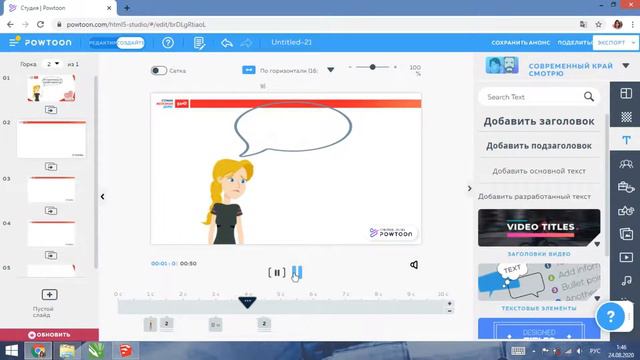Open the script notes icon
Viewport: 640px width, 360px height.
(199, 42)
